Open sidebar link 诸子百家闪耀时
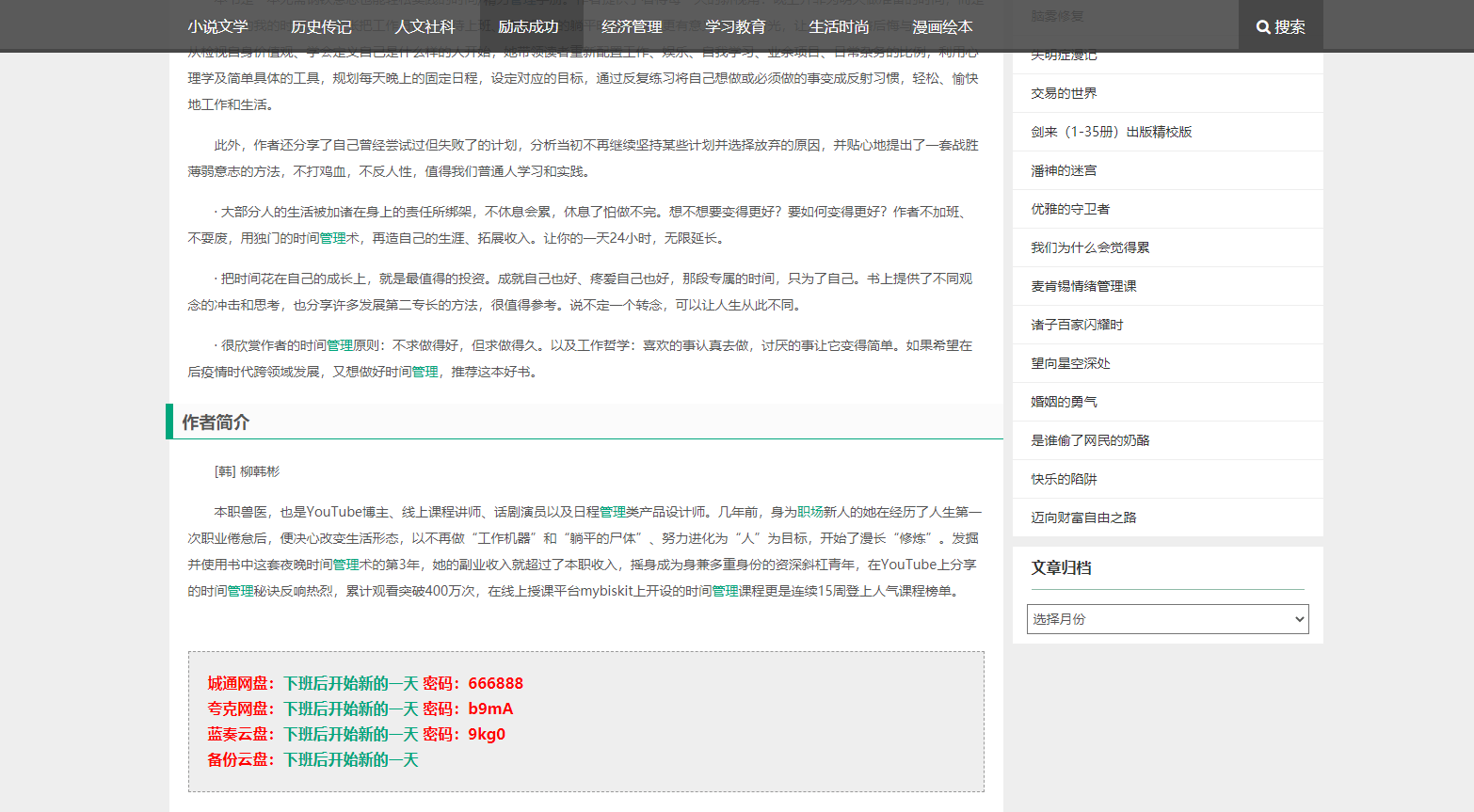 click(x=1077, y=325)
